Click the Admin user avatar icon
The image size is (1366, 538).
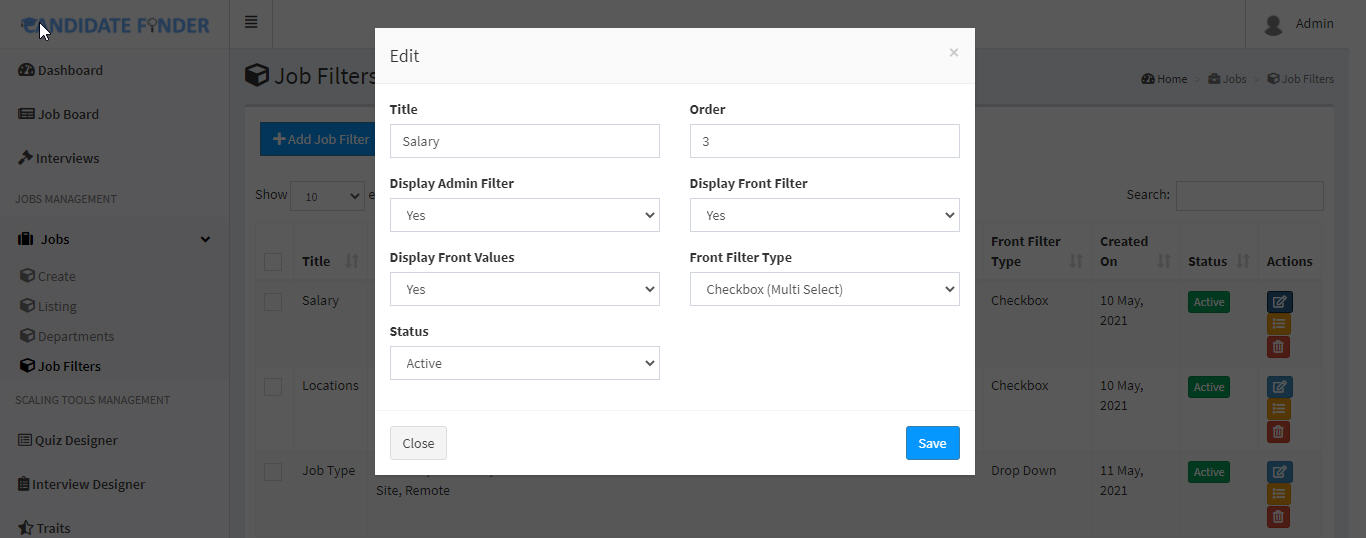tap(1273, 24)
